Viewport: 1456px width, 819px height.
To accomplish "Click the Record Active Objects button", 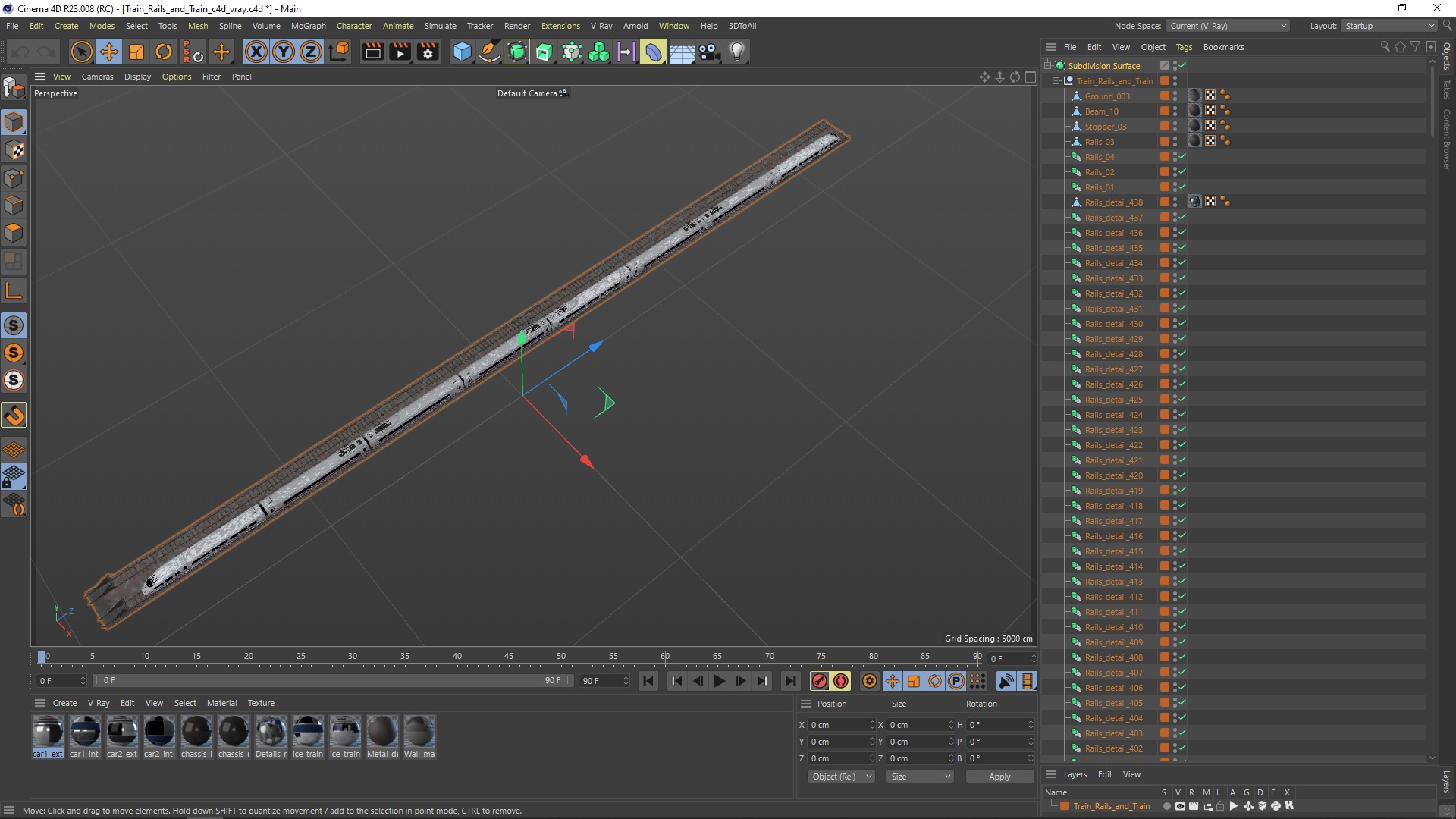I will pos(820,681).
